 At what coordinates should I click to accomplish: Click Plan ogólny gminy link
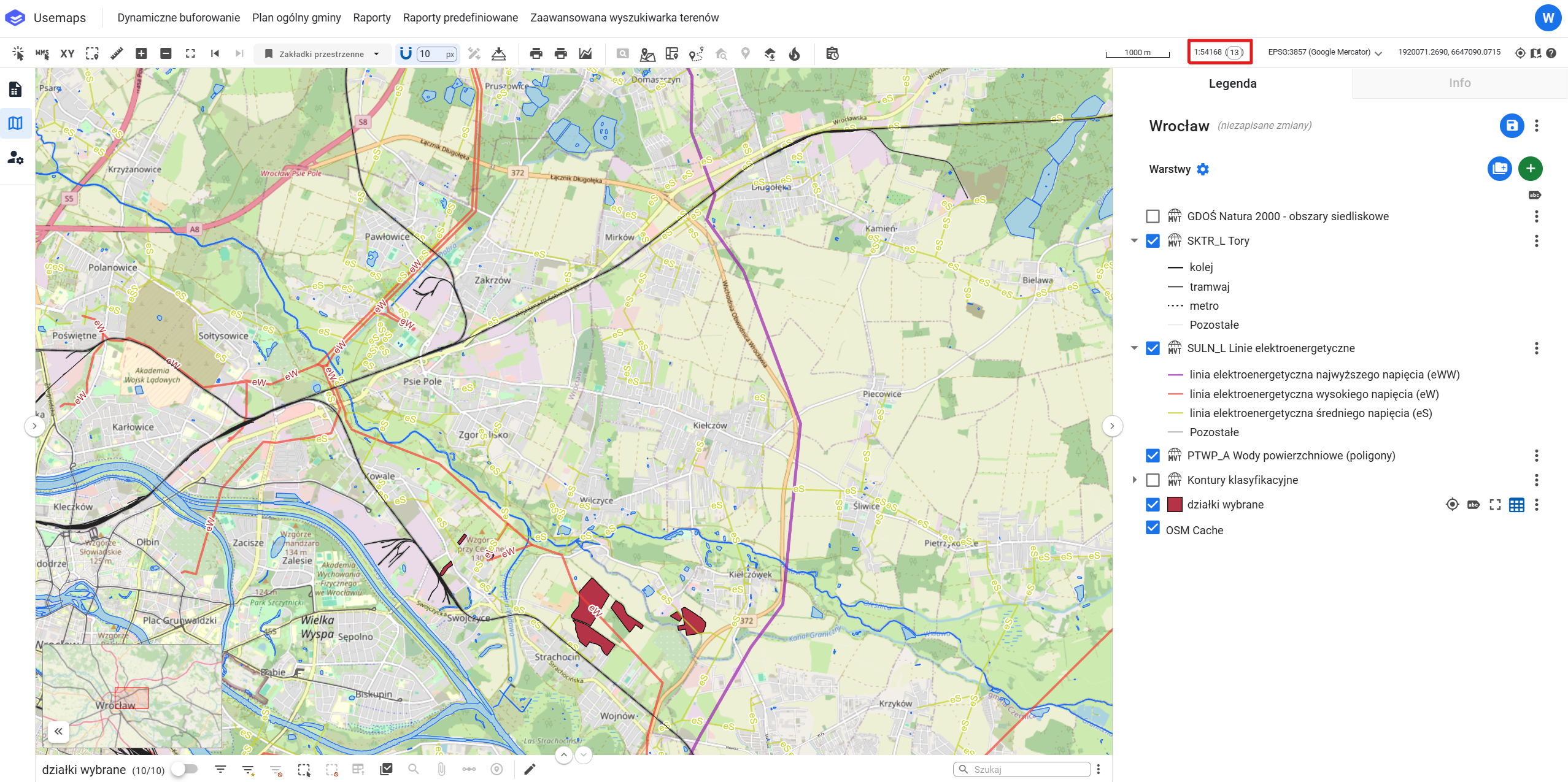(296, 18)
